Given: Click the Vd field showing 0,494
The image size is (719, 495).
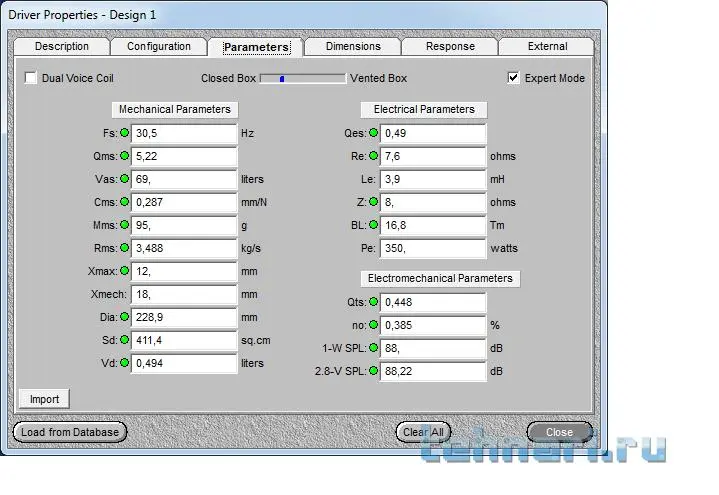Looking at the screenshot, I should [184, 363].
